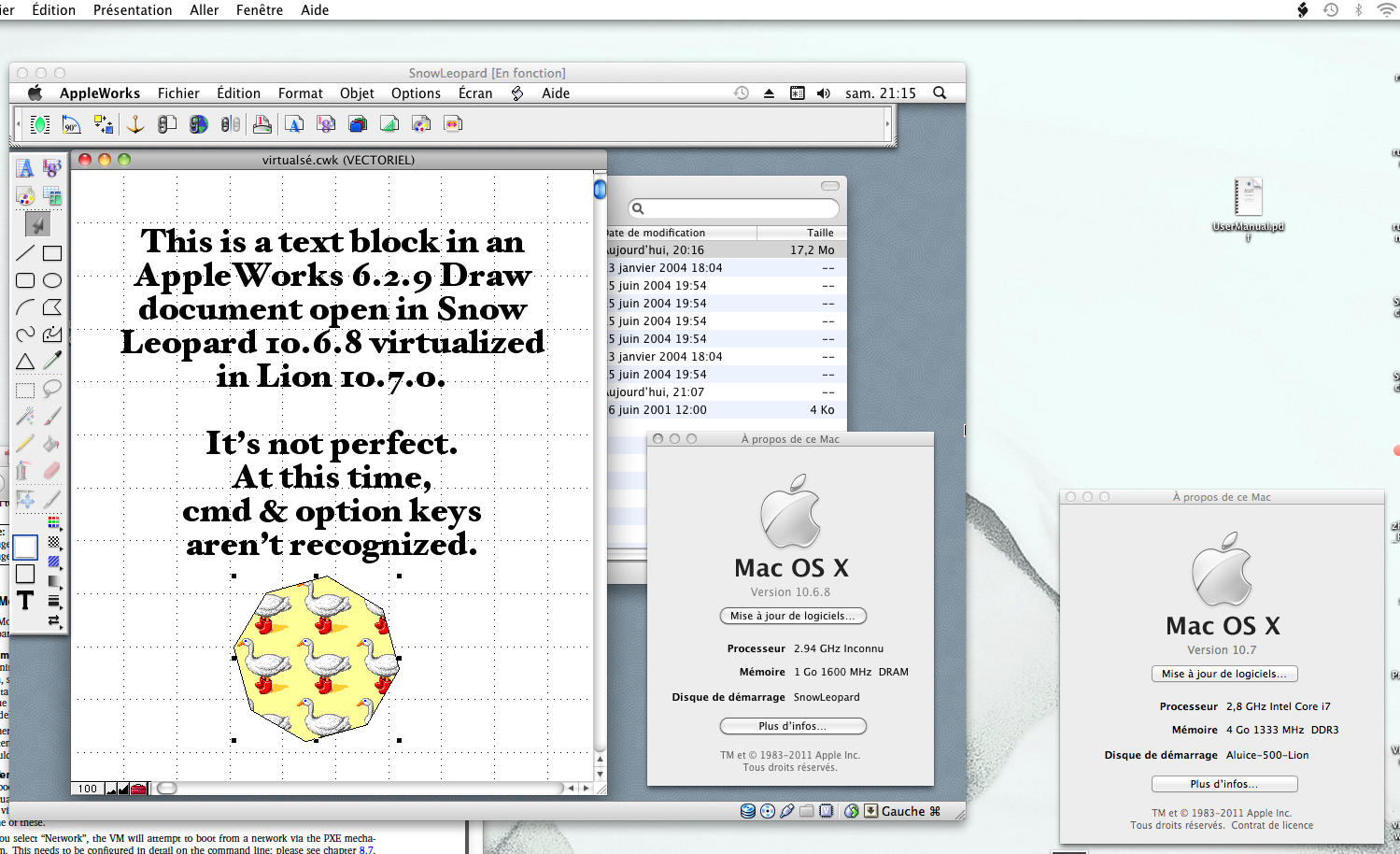Viewport: 1400px width, 854px height.
Task: Select the Oval tool
Action: (x=52, y=280)
